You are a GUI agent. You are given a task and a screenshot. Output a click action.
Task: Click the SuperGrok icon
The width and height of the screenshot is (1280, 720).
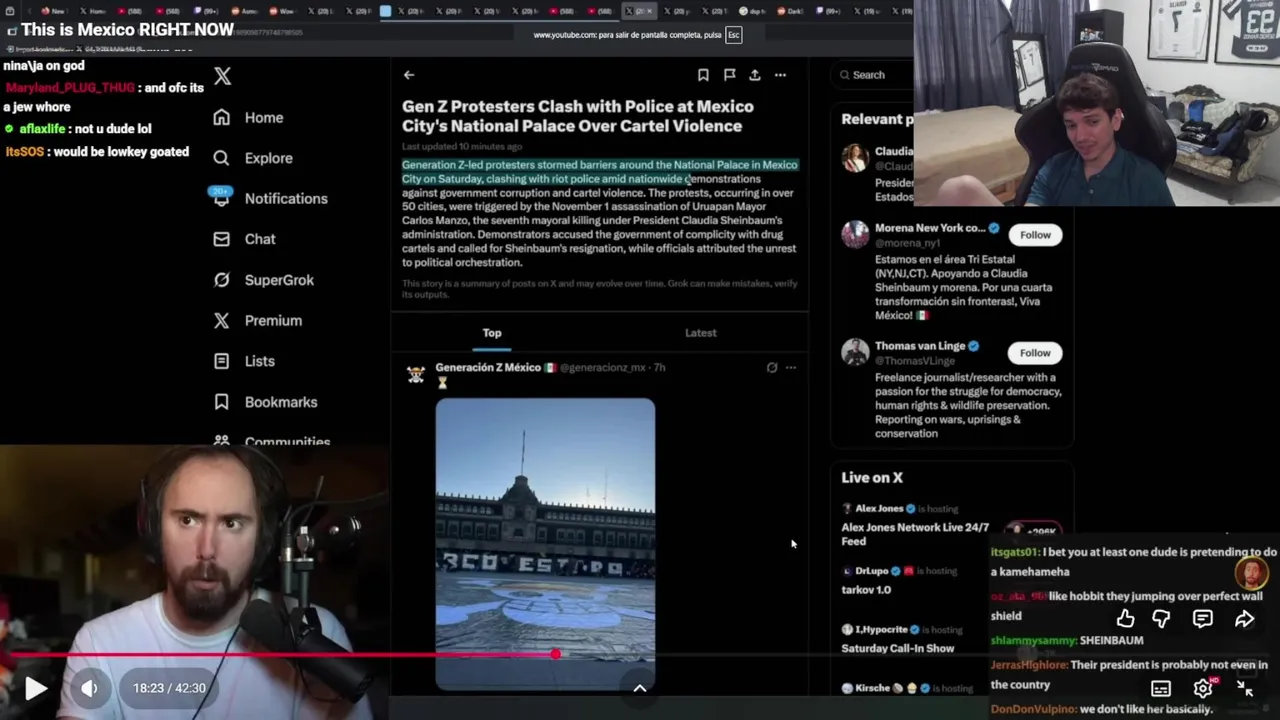coord(222,280)
